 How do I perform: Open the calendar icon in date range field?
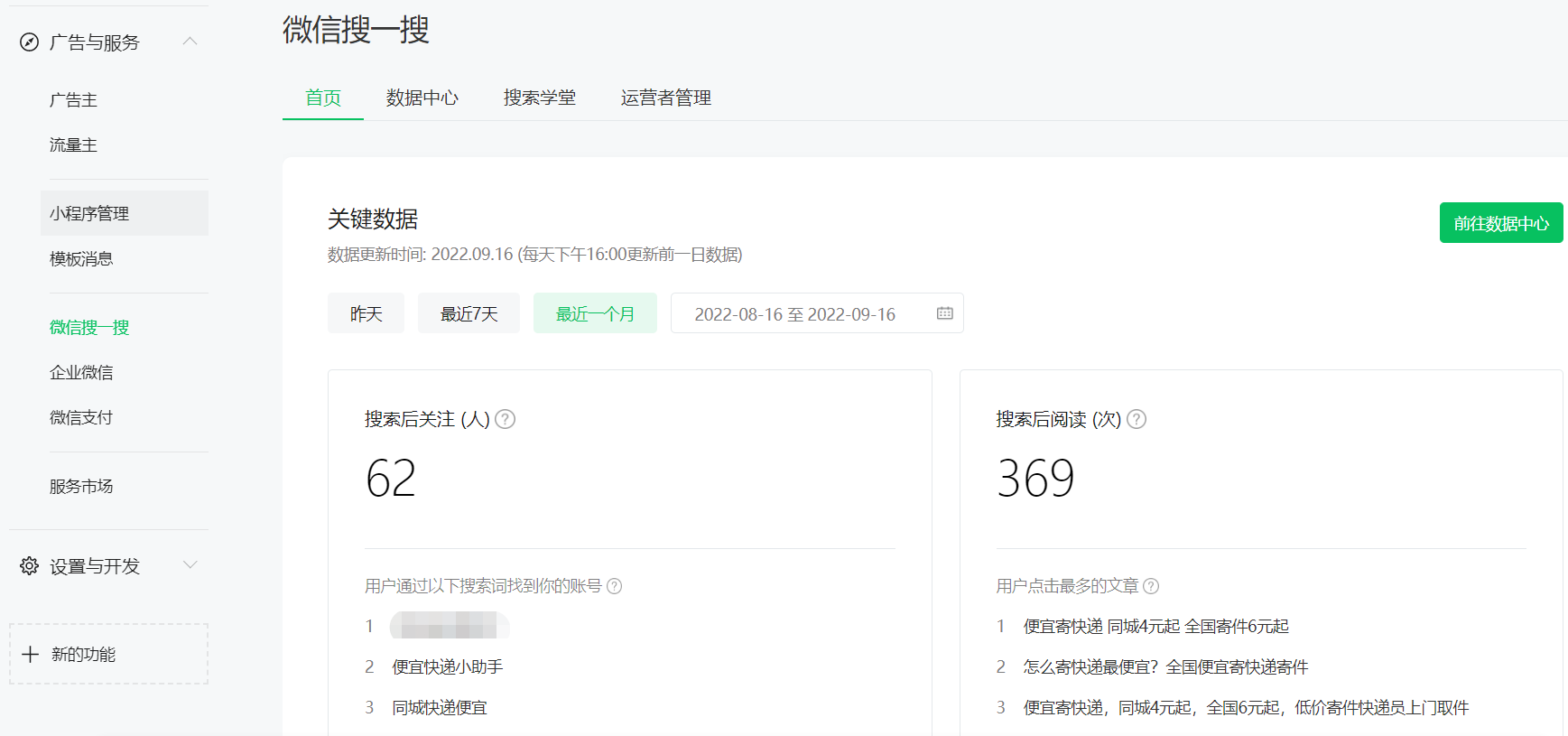click(x=945, y=313)
